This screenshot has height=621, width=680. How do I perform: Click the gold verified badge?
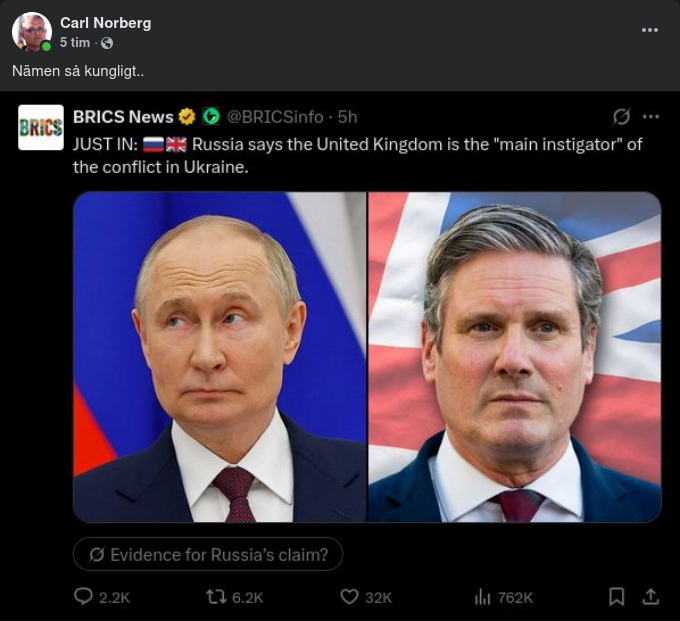coord(187,117)
